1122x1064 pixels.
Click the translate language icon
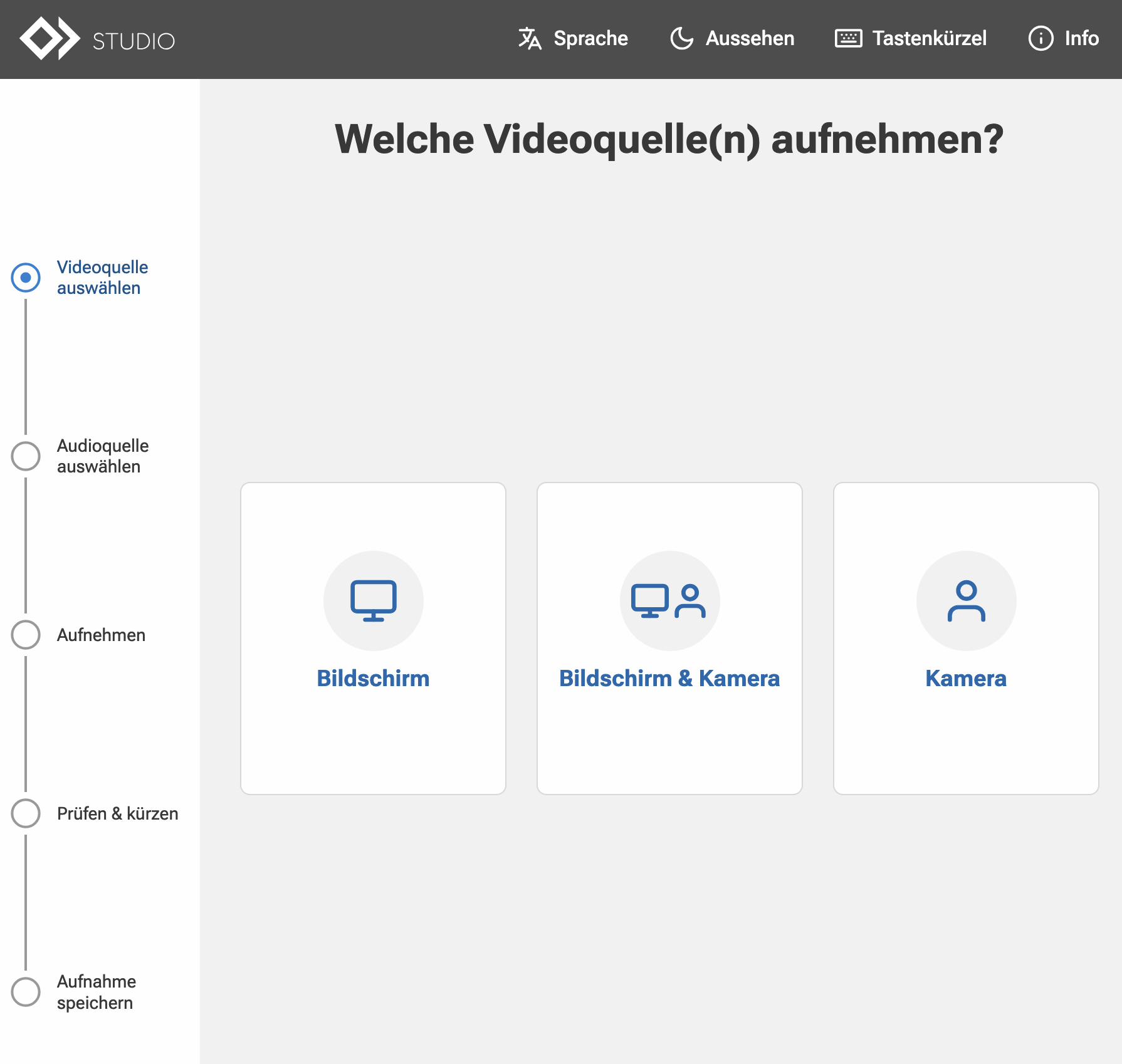tap(530, 38)
